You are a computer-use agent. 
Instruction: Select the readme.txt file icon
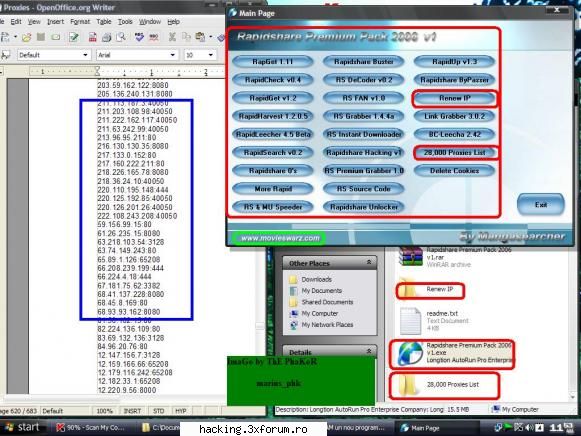coord(411,321)
